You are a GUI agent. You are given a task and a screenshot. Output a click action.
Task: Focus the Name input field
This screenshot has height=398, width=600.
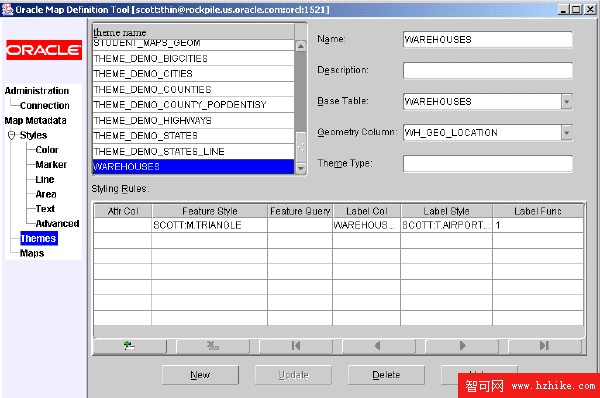[x=488, y=39]
